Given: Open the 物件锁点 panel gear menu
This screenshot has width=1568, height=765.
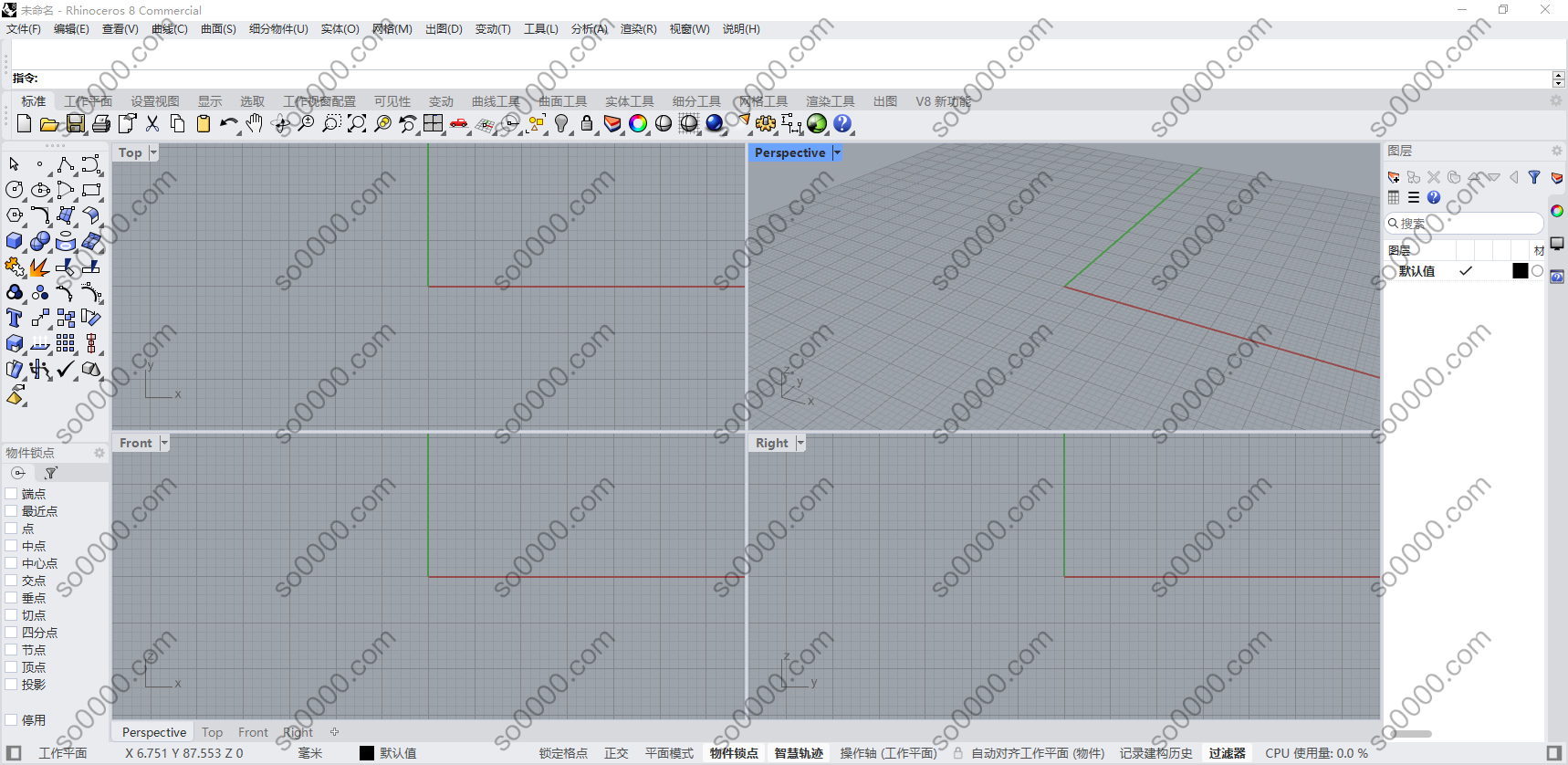Looking at the screenshot, I should click(99, 453).
